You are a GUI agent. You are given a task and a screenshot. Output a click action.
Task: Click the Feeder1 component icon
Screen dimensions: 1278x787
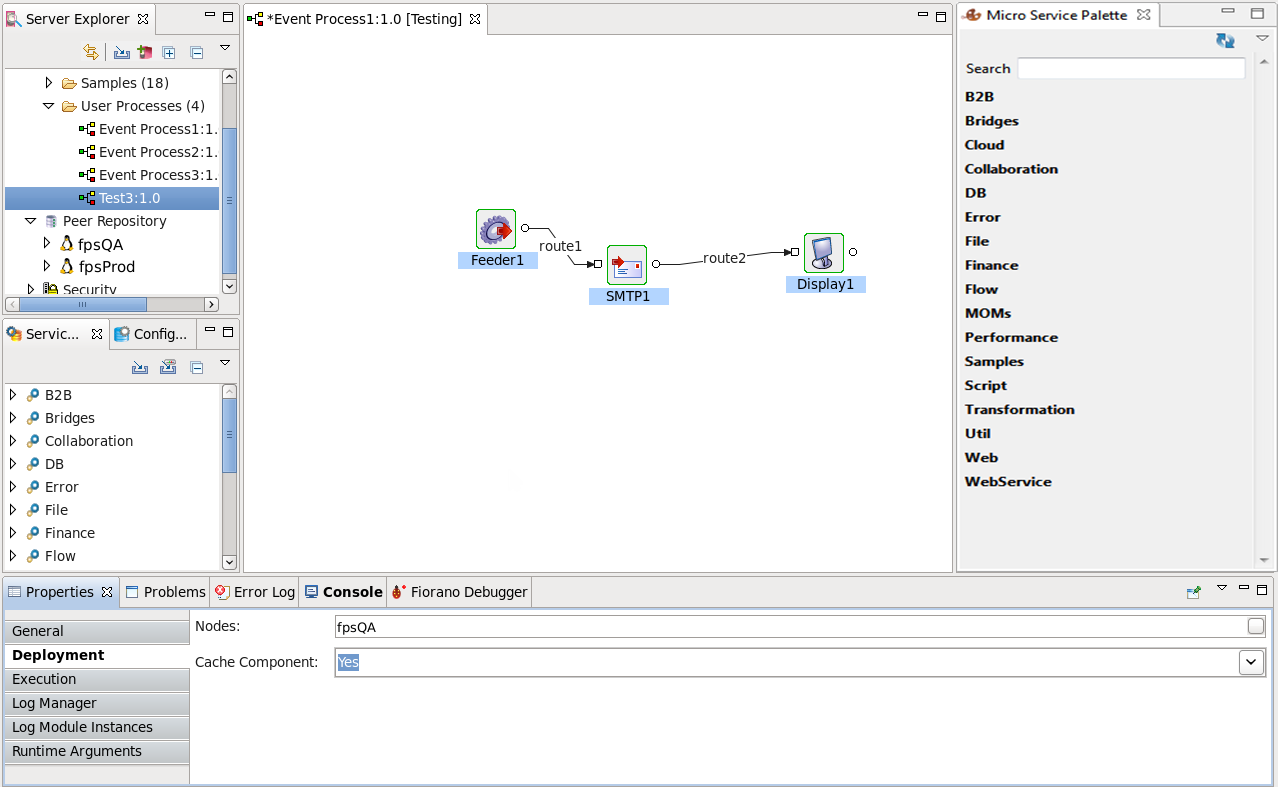[495, 229]
